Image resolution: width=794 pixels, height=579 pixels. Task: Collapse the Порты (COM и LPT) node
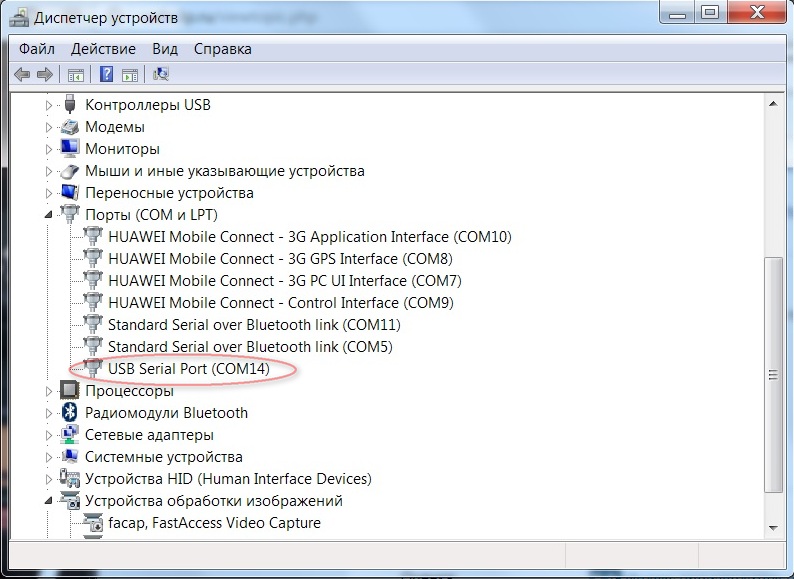[49, 215]
